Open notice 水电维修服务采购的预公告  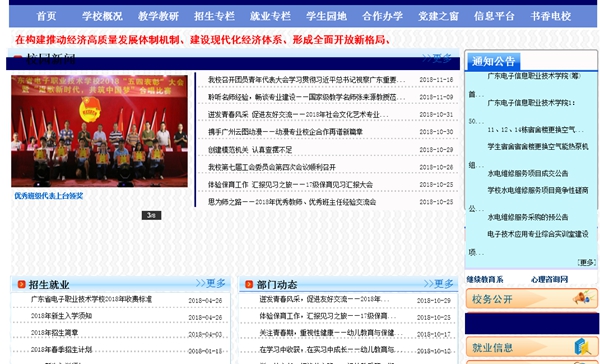tap(528, 217)
